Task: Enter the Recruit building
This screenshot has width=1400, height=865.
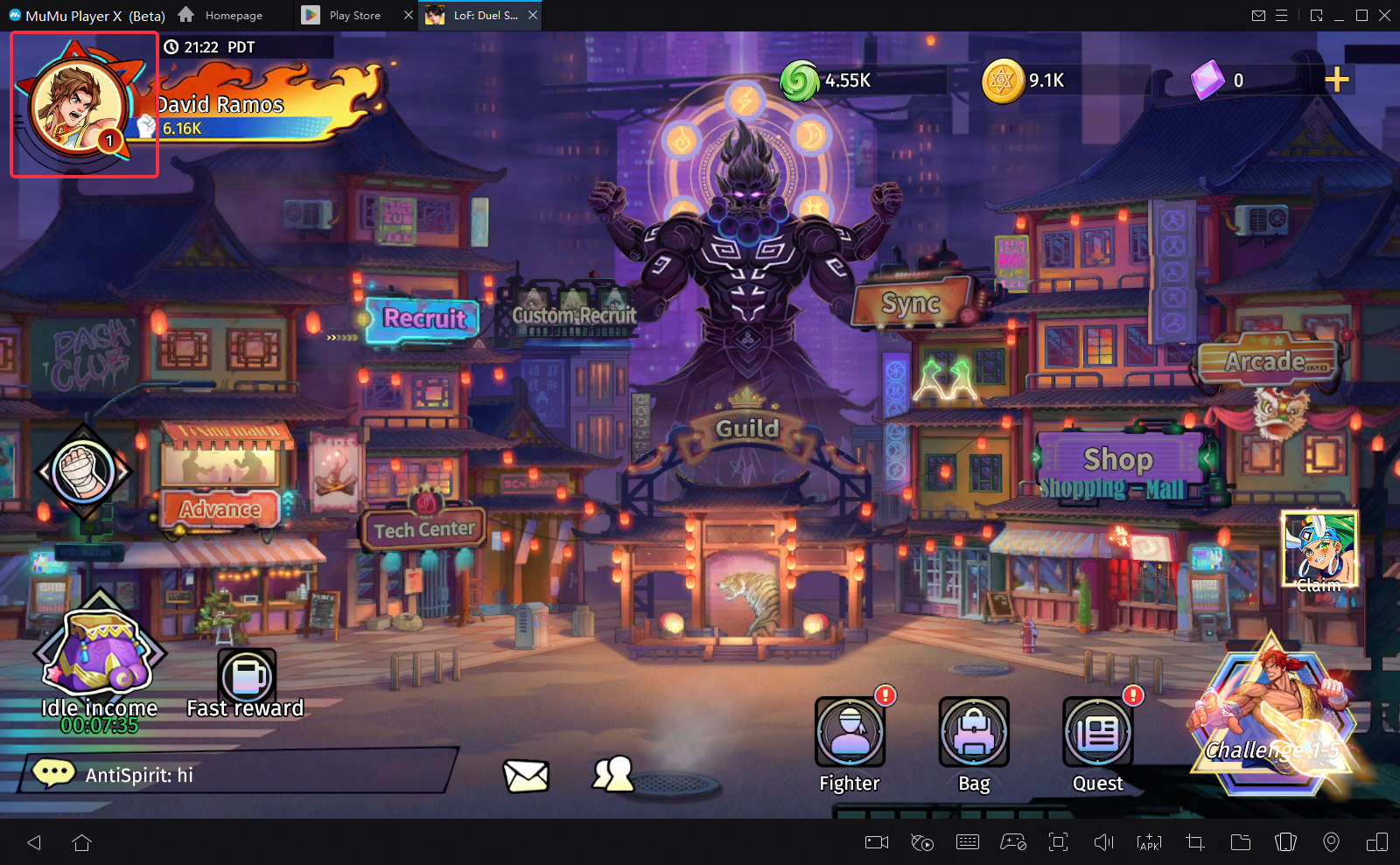Action: (423, 317)
